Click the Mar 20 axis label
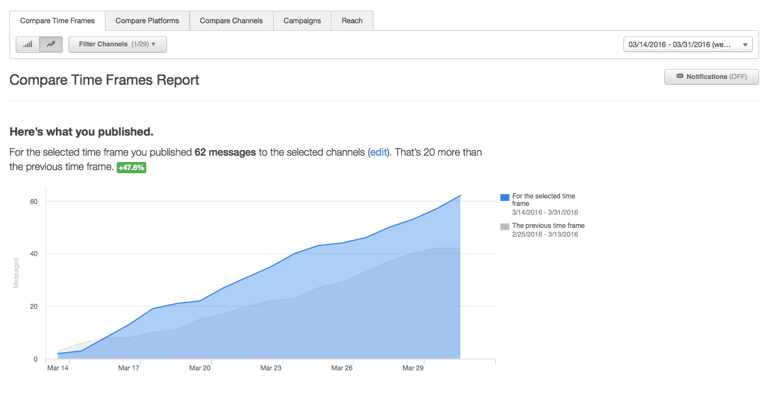 point(200,368)
